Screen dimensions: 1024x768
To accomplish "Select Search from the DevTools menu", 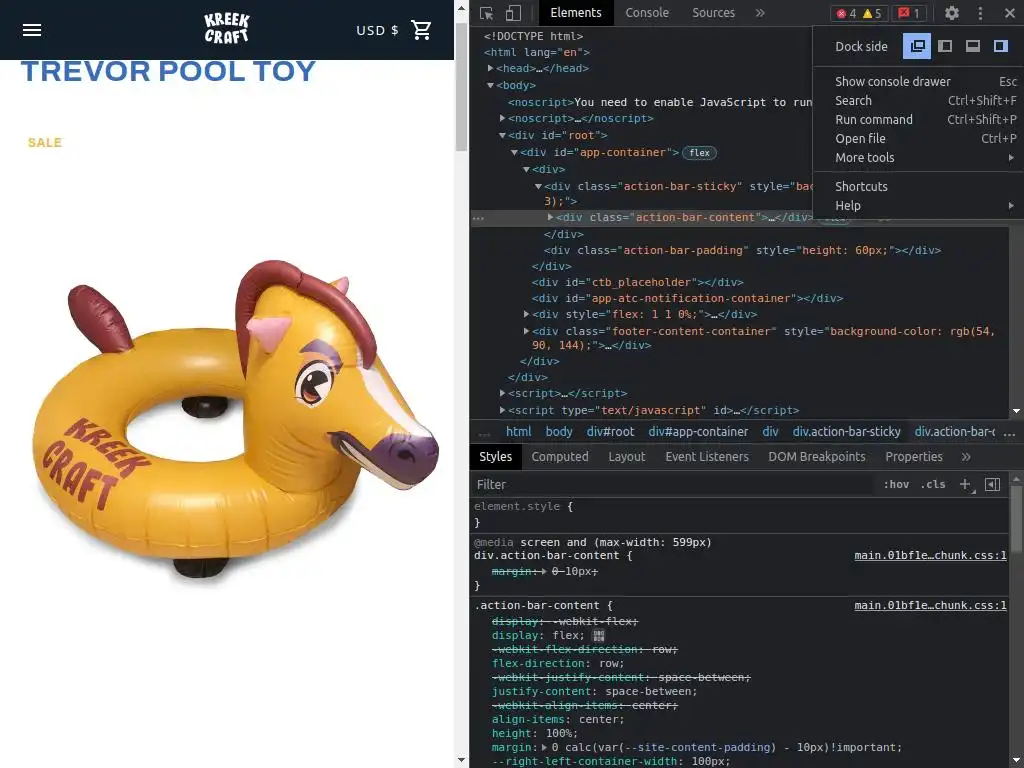I will point(918,101).
